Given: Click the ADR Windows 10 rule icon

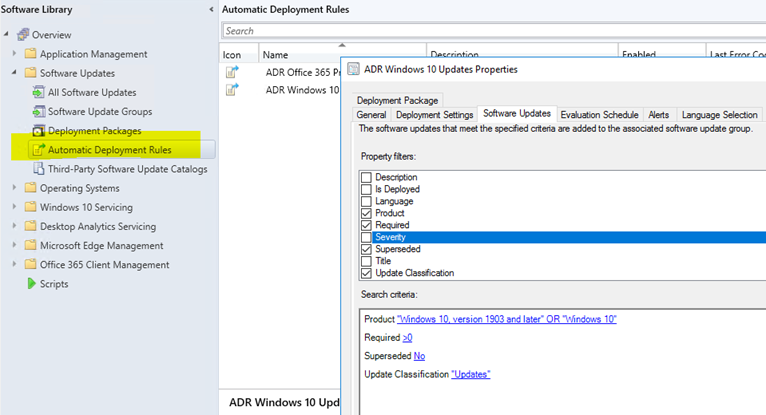Looking at the screenshot, I should (x=232, y=90).
